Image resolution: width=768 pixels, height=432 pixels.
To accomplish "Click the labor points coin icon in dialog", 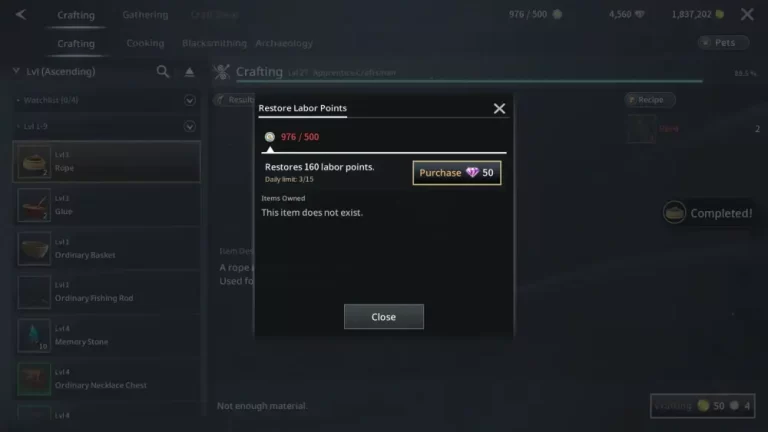I will pos(270,137).
